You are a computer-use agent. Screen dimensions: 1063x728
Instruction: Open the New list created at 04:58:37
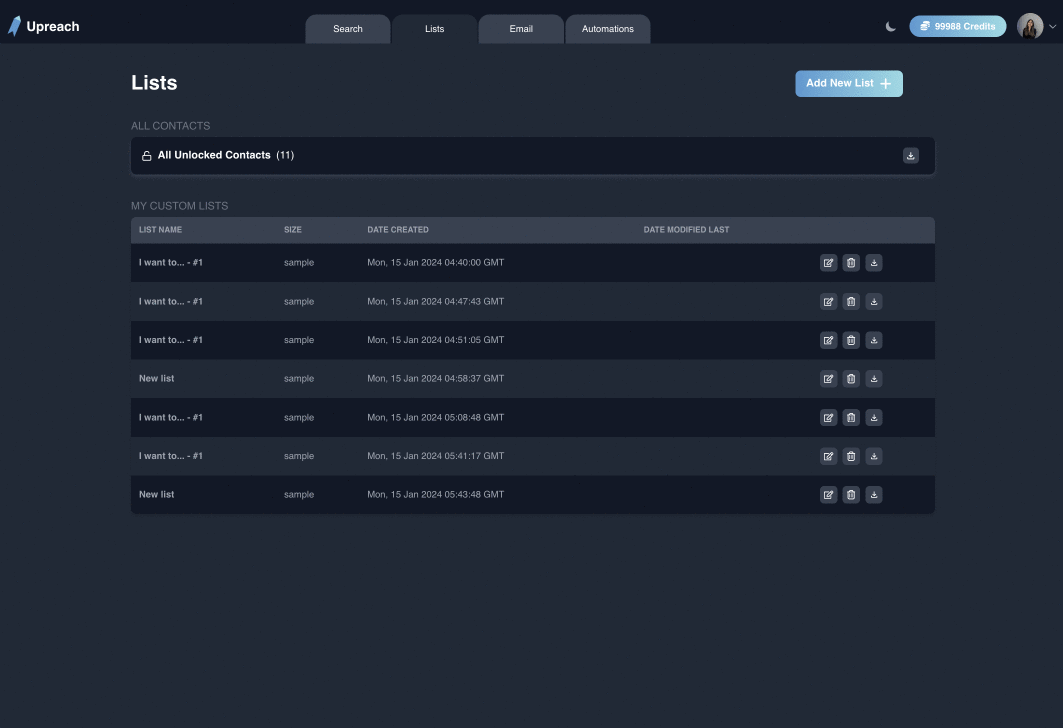157,378
